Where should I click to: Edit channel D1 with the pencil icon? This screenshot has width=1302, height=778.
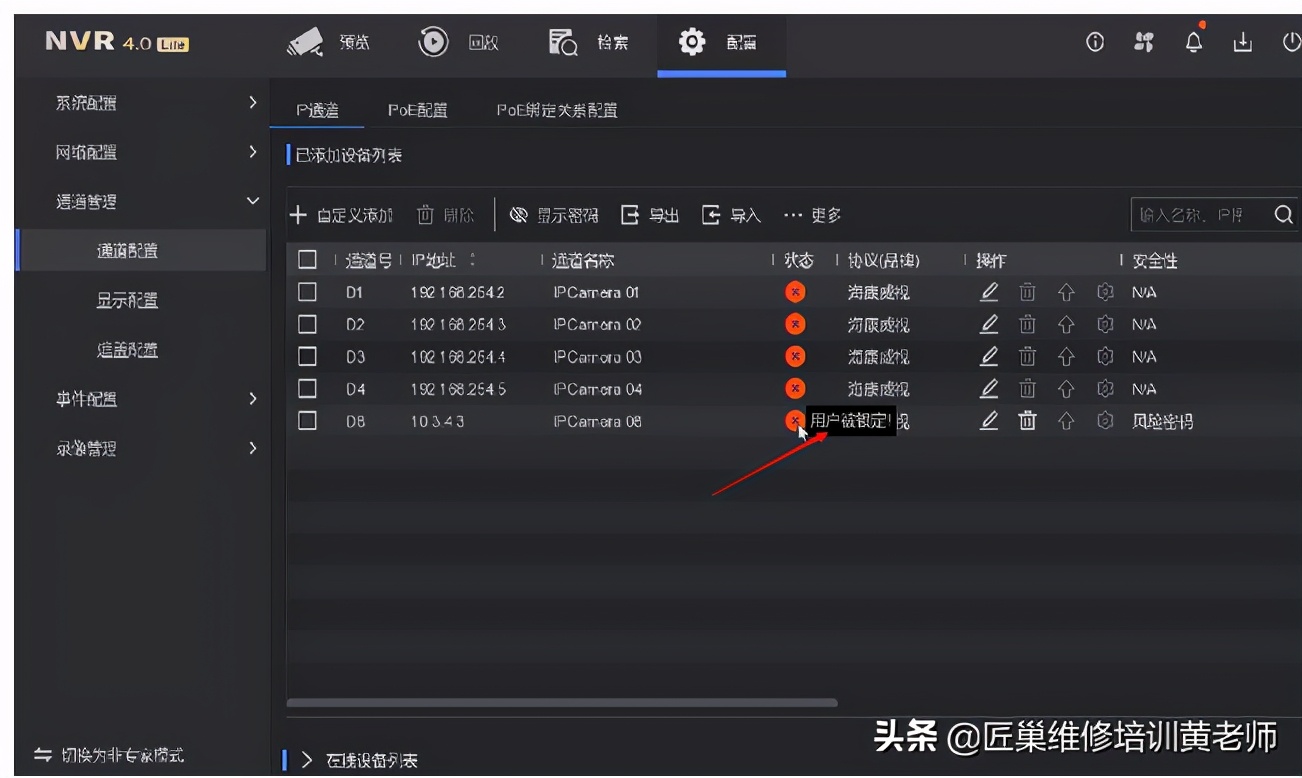coord(988,292)
